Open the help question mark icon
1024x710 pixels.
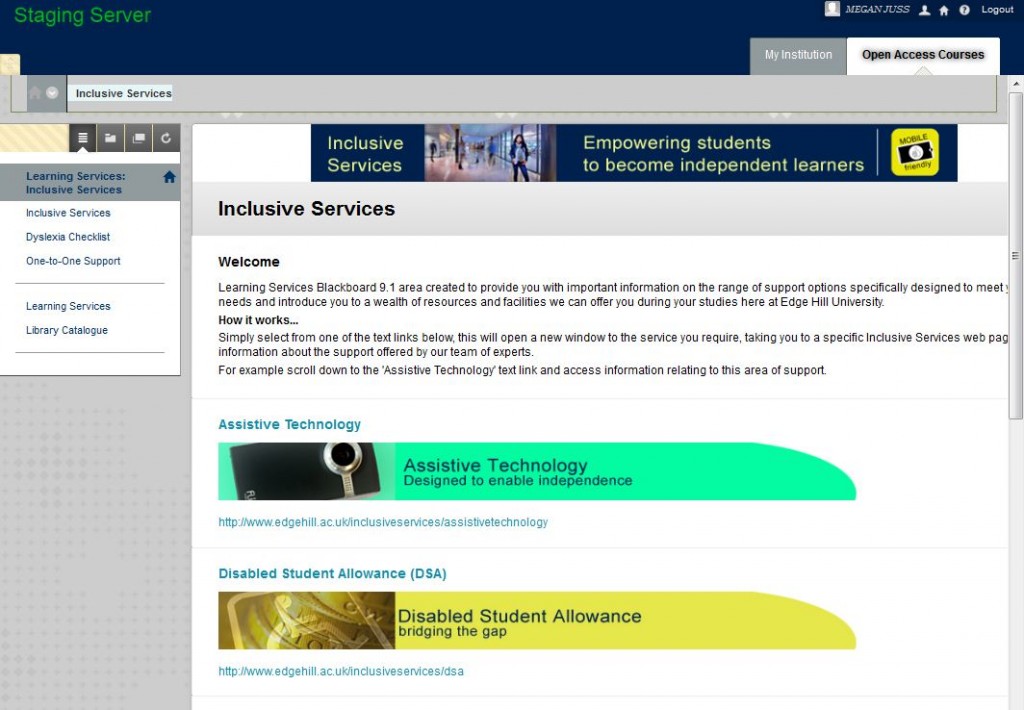965,10
